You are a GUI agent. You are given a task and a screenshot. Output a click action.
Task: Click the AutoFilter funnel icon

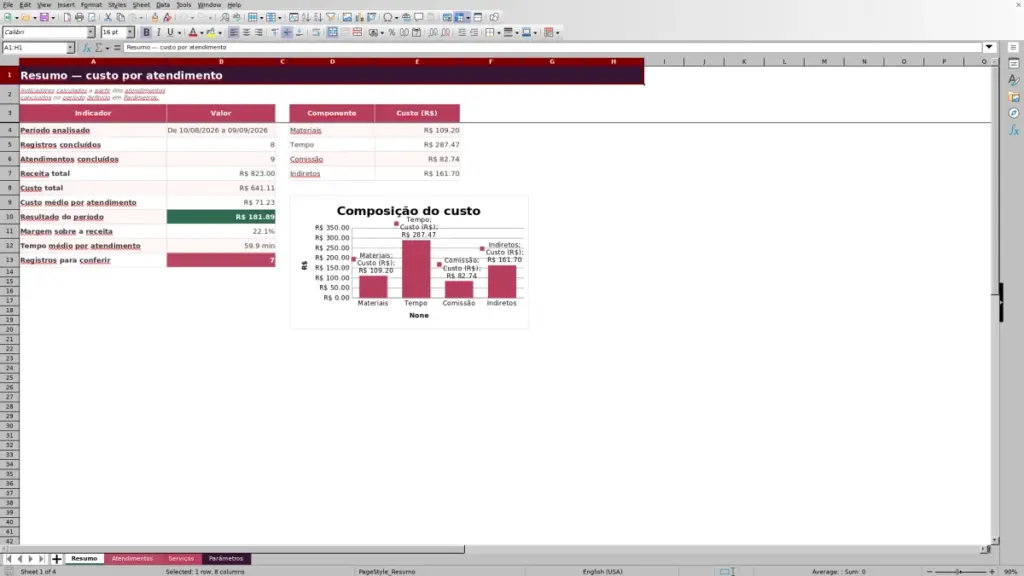coord(331,18)
